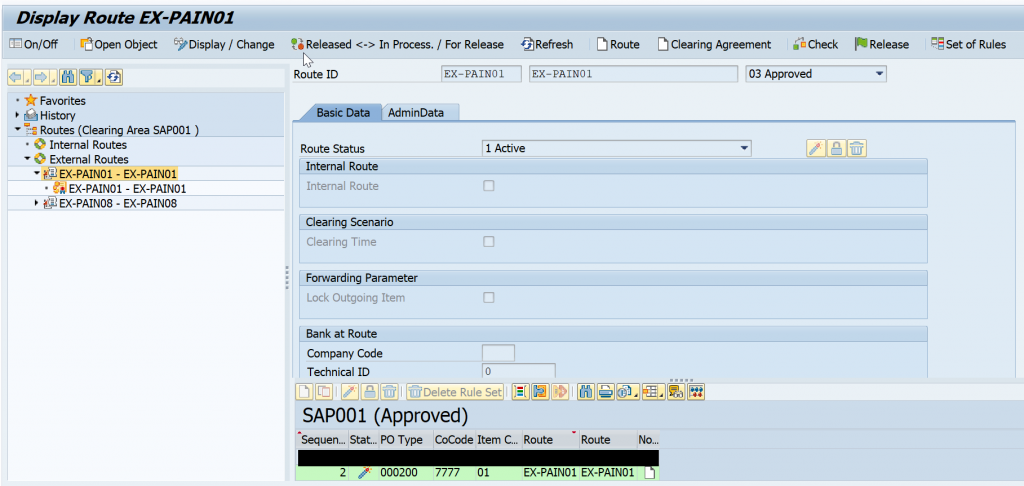The height and width of the screenshot is (486, 1024).
Task: Click the Release flag button
Action: pyautogui.click(x=882, y=44)
